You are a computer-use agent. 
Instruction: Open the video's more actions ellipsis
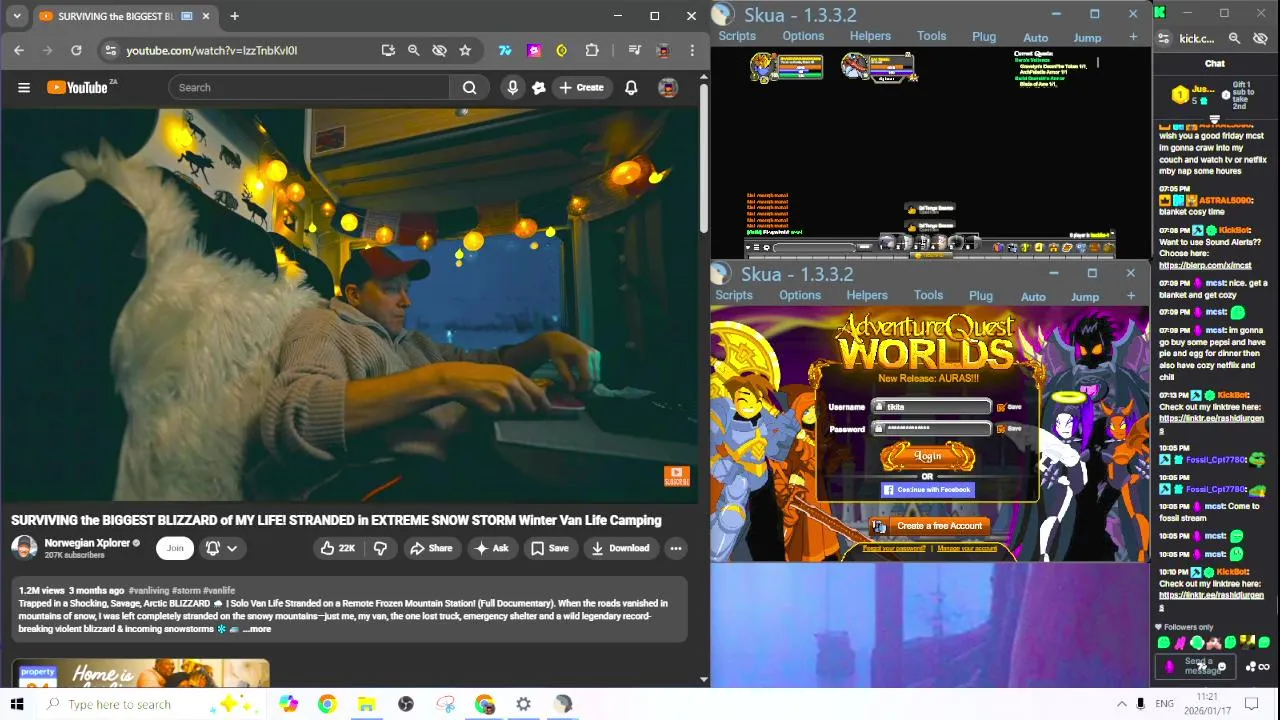pos(676,548)
